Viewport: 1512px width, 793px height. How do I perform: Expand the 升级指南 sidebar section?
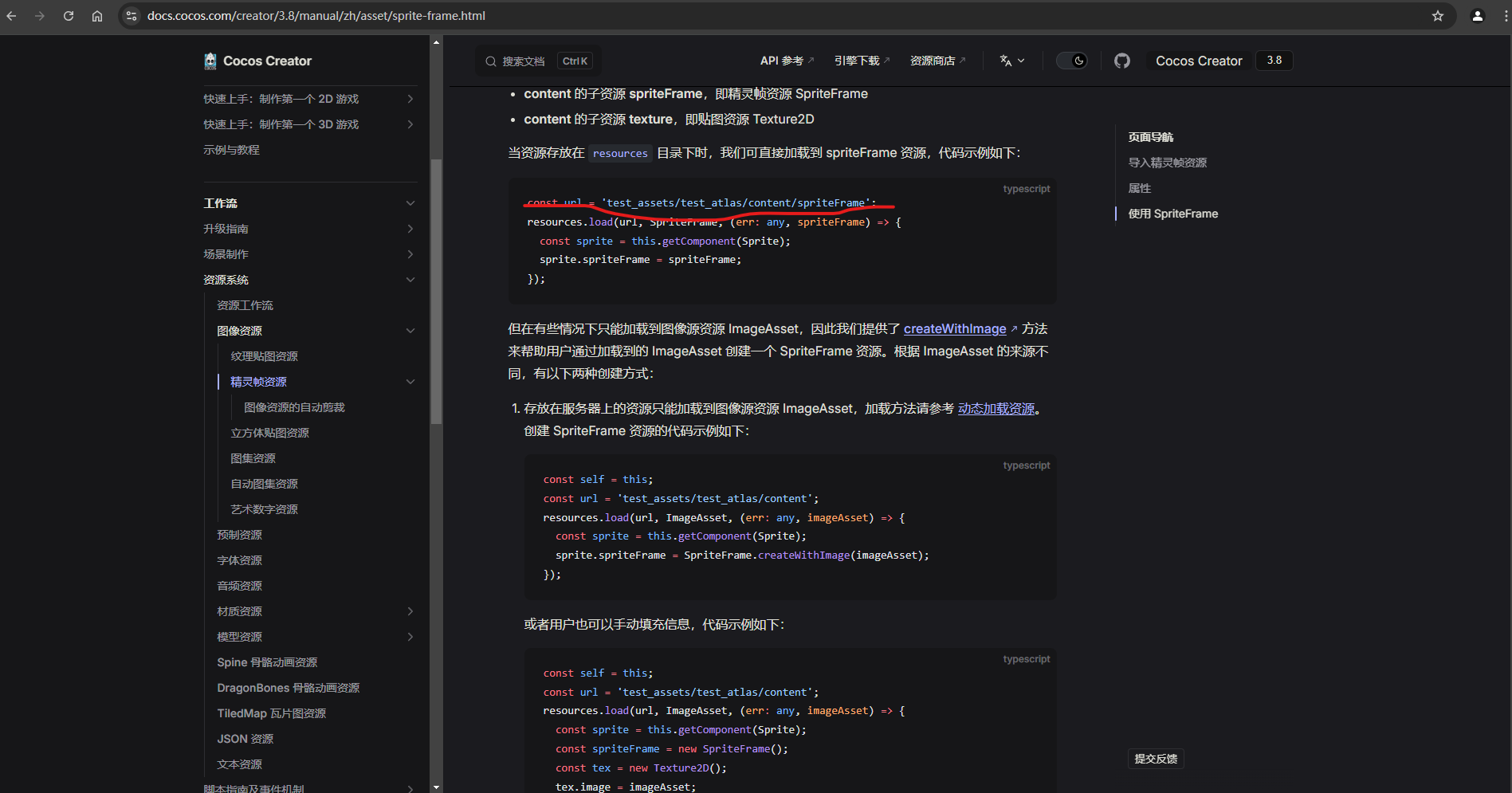[x=410, y=229]
